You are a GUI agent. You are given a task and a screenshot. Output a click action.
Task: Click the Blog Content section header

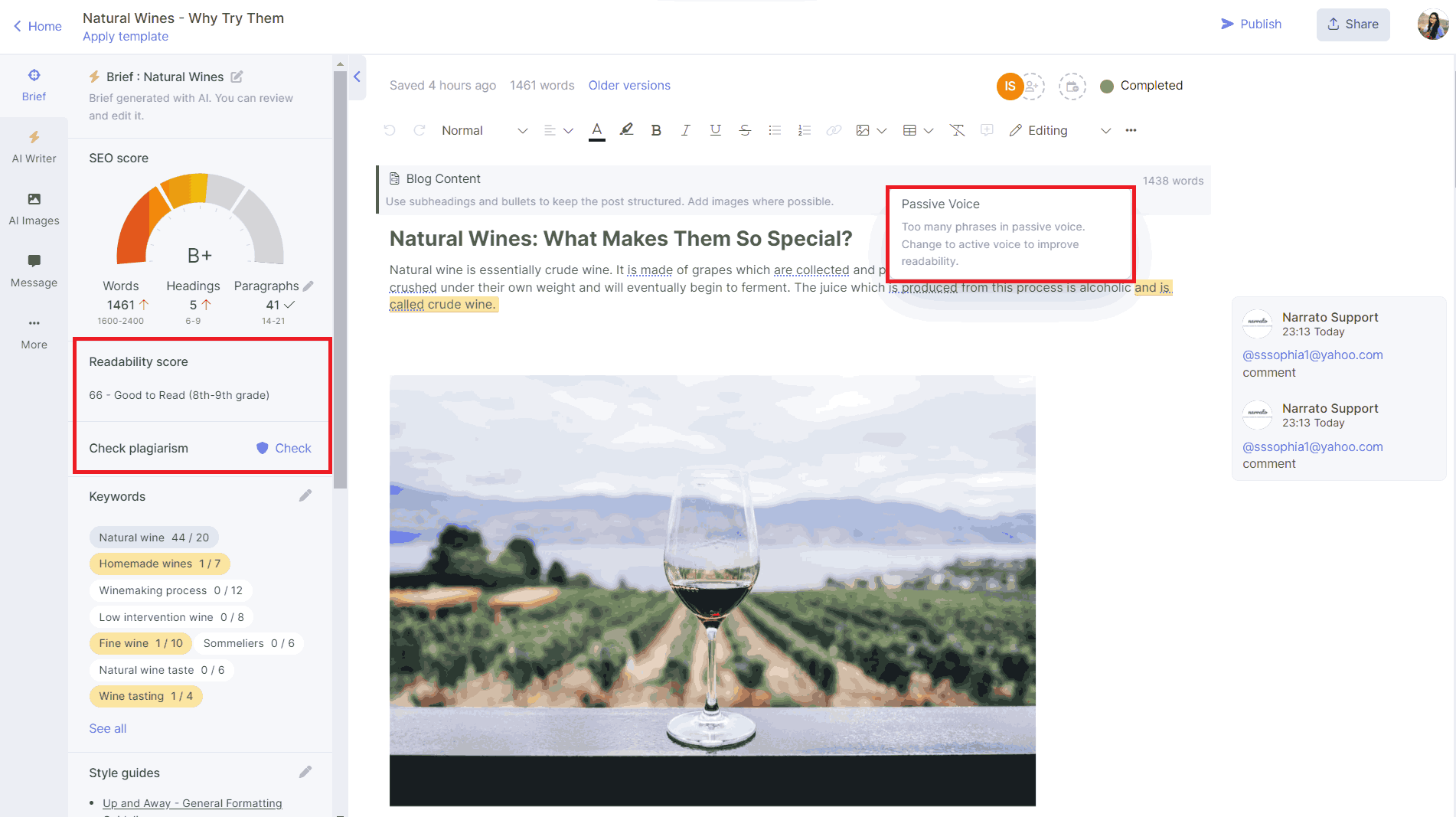(443, 178)
